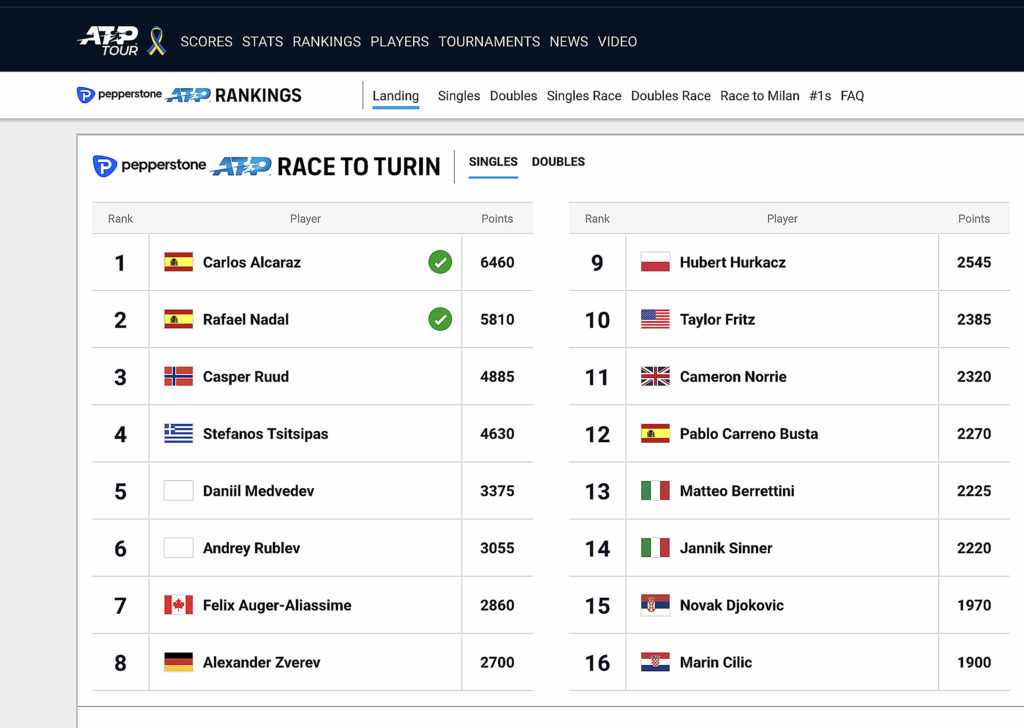Click the British flag beside Cameron Norrie
Image resolution: width=1024 pixels, height=728 pixels.
655,377
